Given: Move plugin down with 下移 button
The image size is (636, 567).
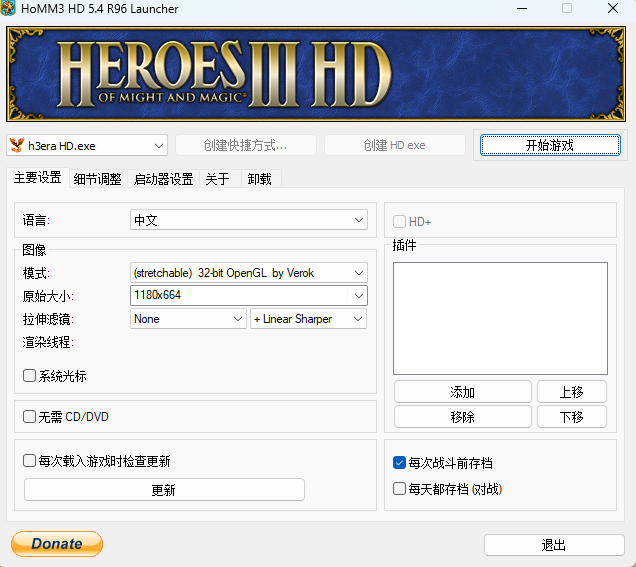Looking at the screenshot, I should [572, 417].
